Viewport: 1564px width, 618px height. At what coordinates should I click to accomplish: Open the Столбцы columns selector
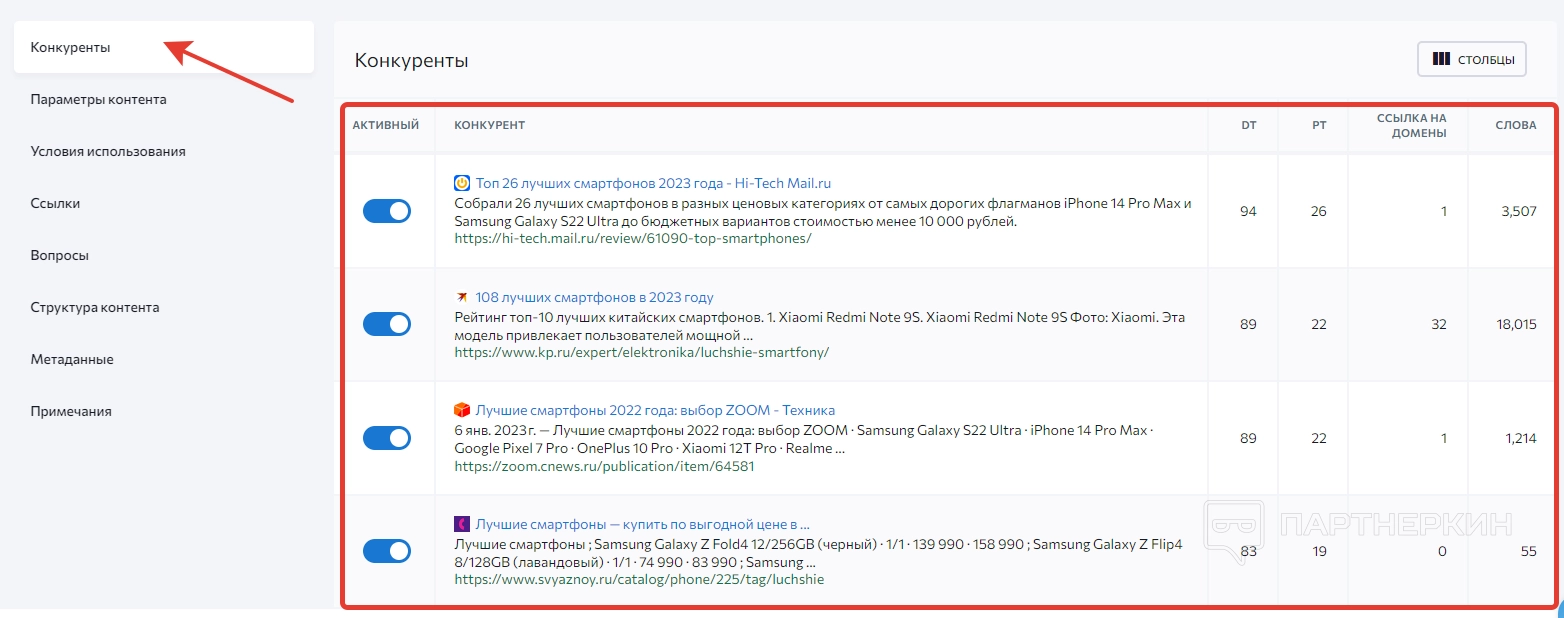click(x=1471, y=59)
